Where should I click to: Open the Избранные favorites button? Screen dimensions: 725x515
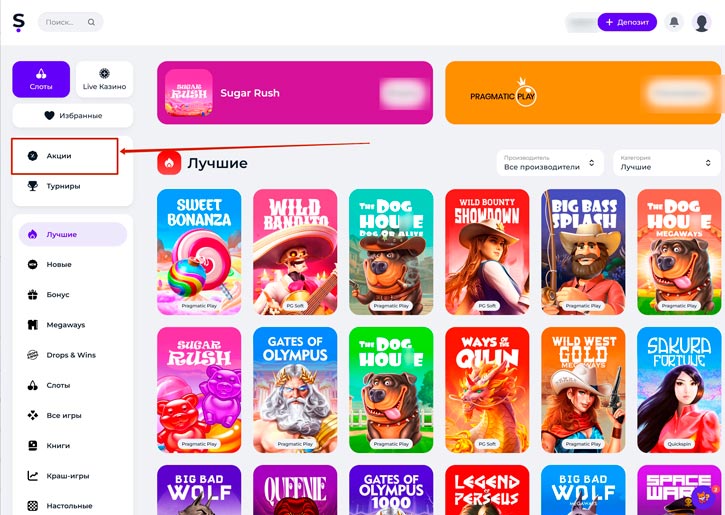pyautogui.click(x=73, y=115)
